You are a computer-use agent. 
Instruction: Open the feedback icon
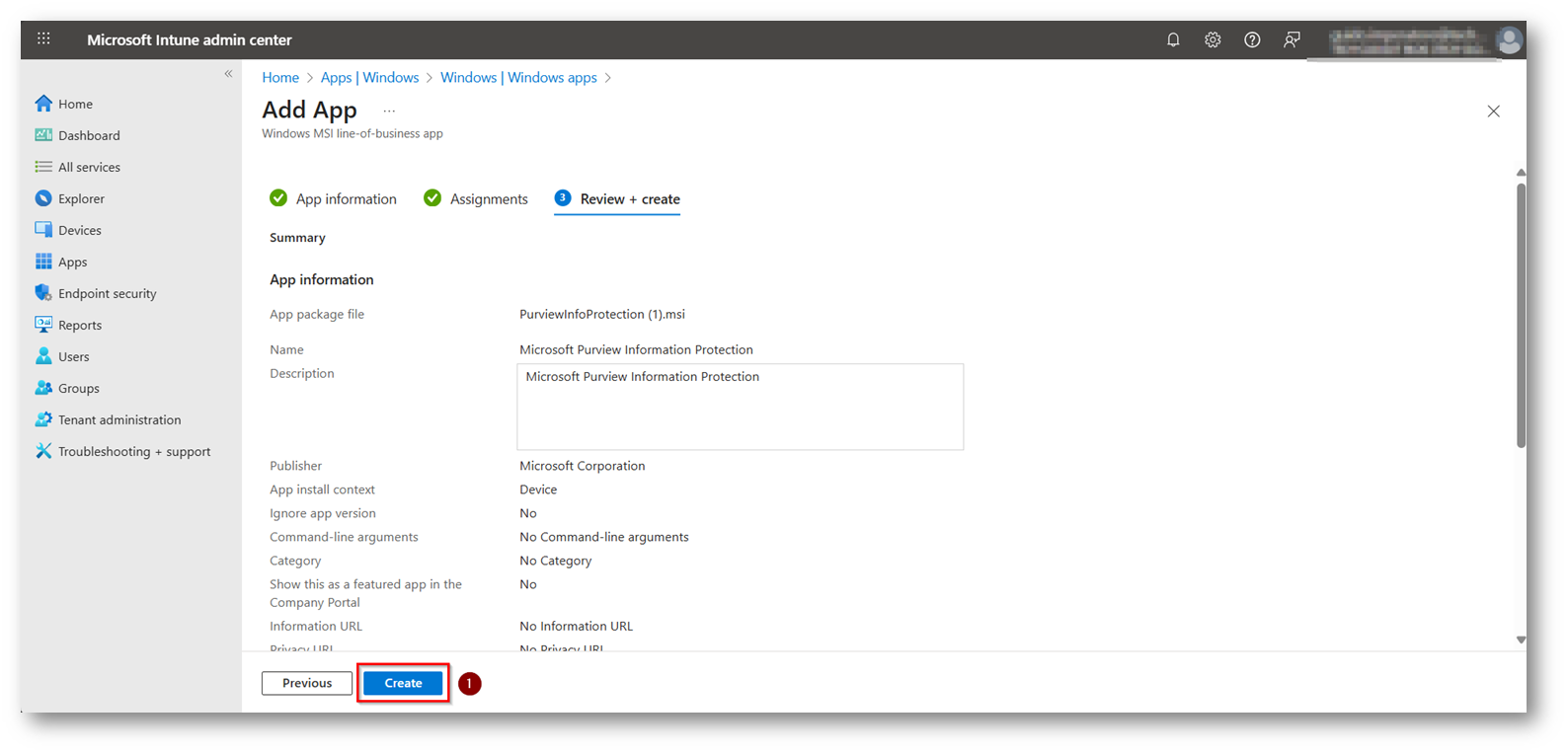[x=1292, y=39]
